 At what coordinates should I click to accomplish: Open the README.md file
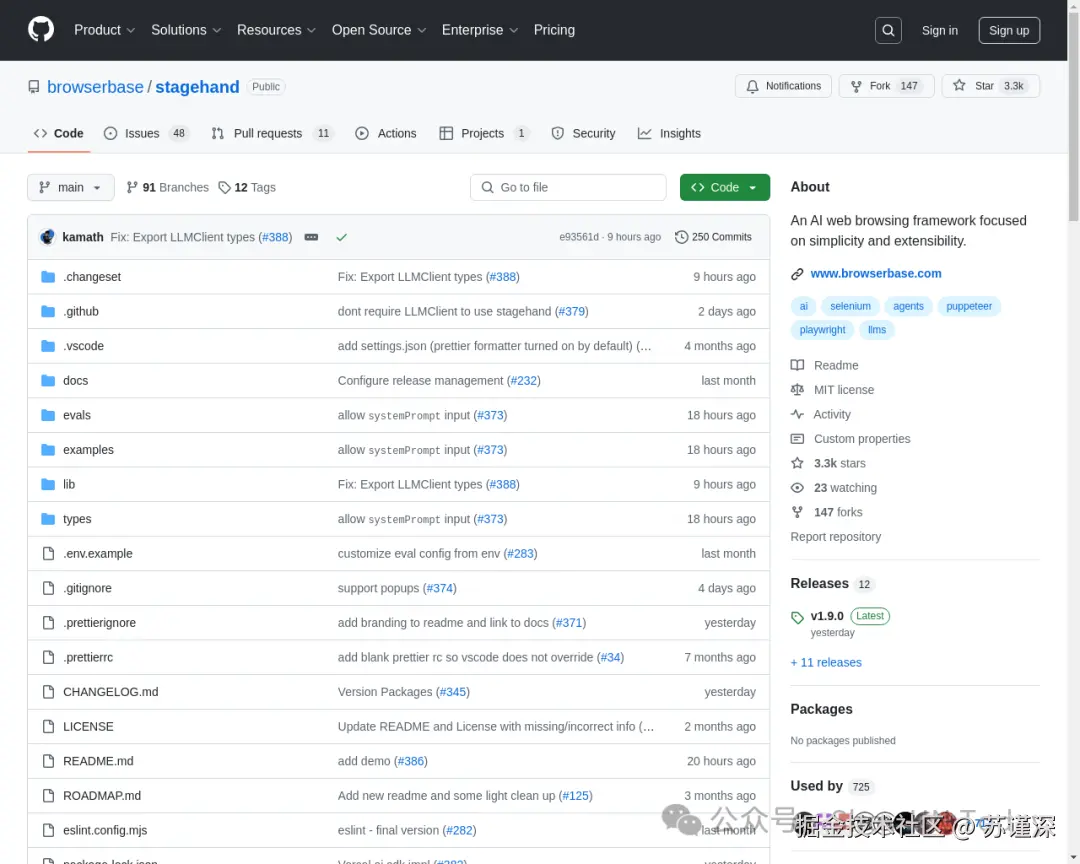pyautogui.click(x=98, y=761)
